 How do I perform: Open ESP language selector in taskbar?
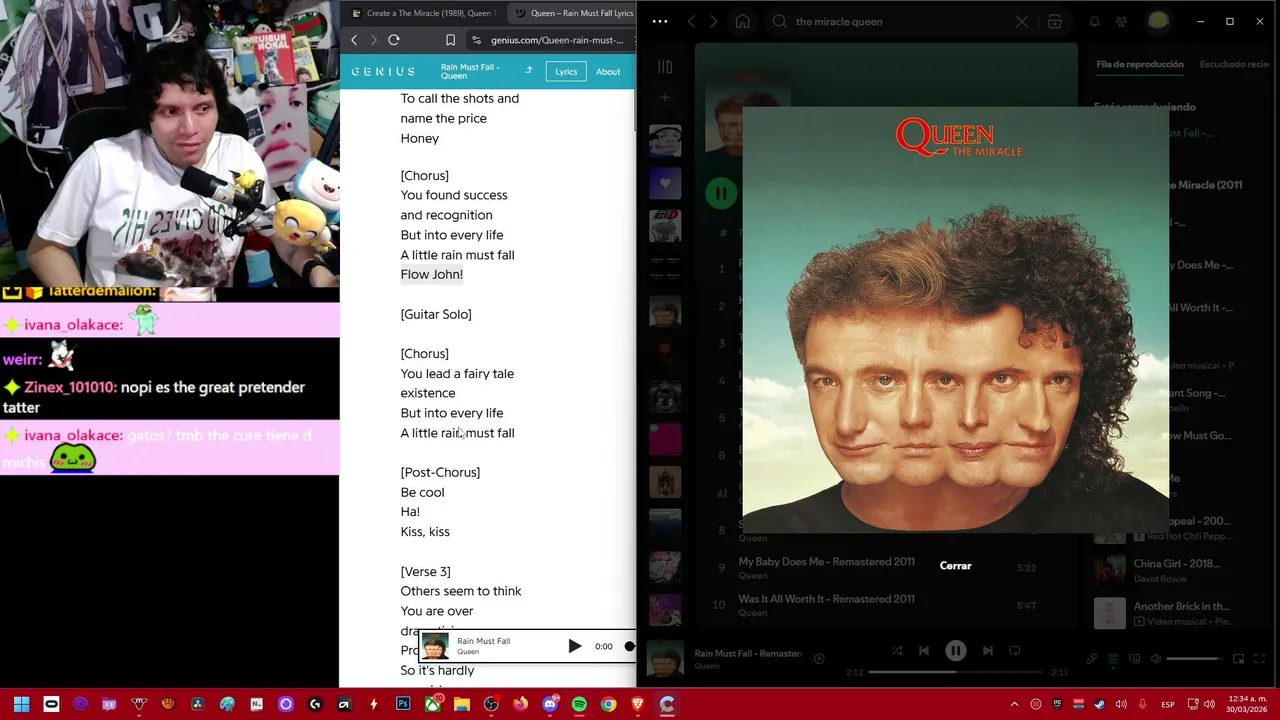click(x=1168, y=704)
